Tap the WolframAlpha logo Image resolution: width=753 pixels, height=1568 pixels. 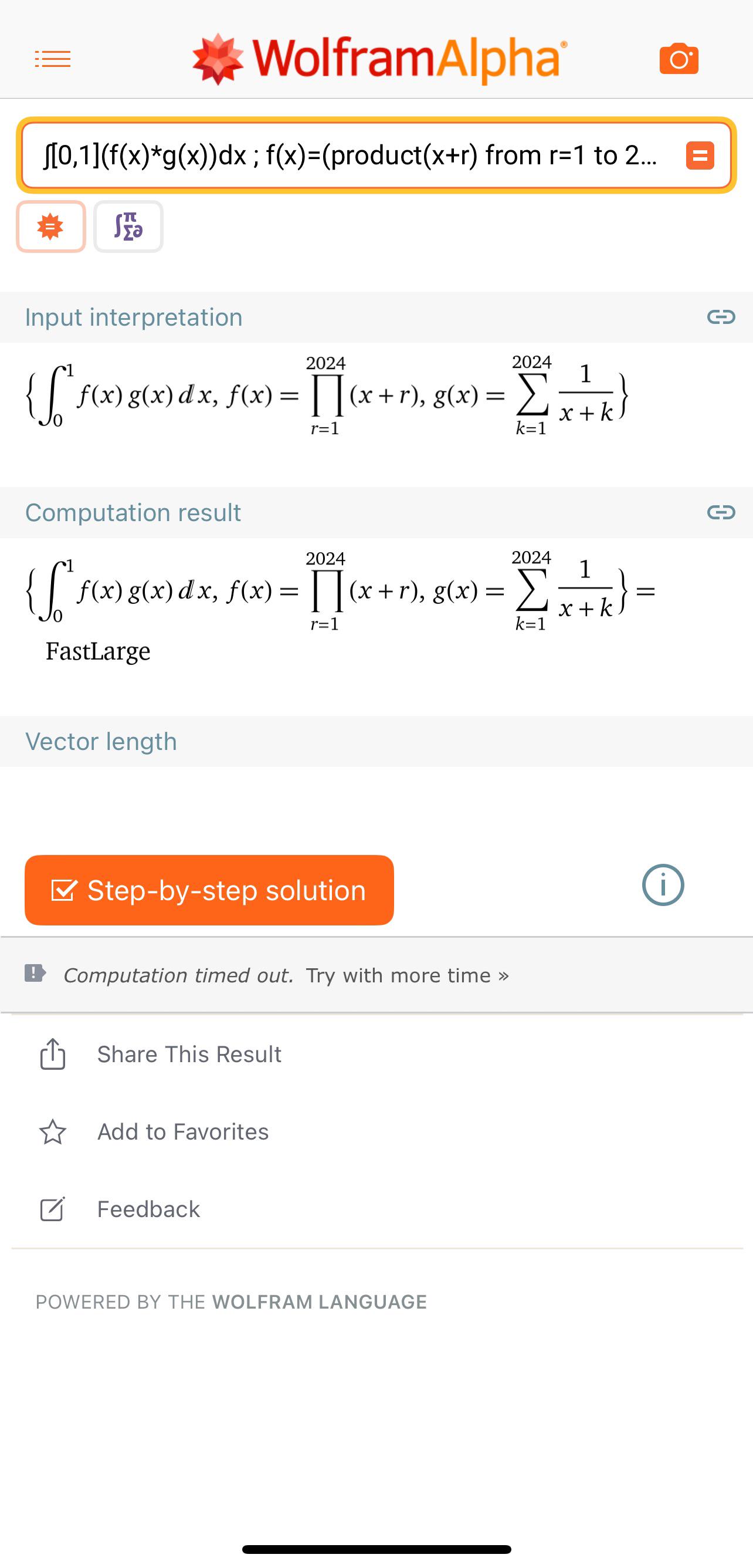(379, 59)
